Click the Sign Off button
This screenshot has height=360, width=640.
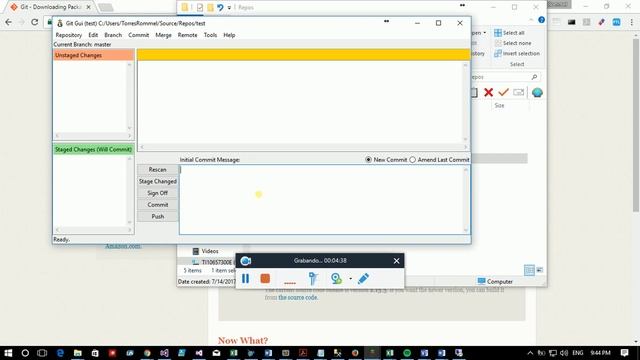click(x=158, y=193)
